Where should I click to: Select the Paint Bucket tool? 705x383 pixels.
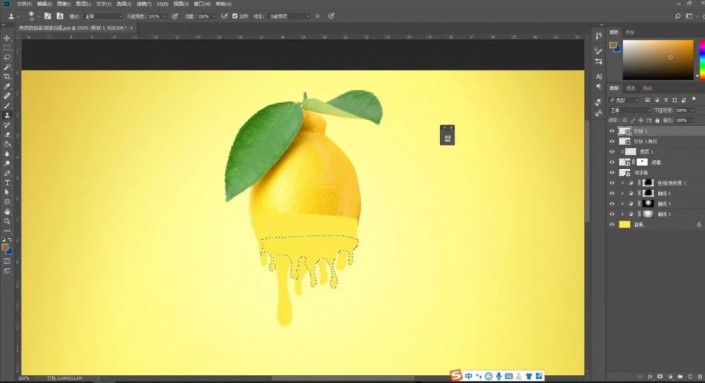(7, 144)
